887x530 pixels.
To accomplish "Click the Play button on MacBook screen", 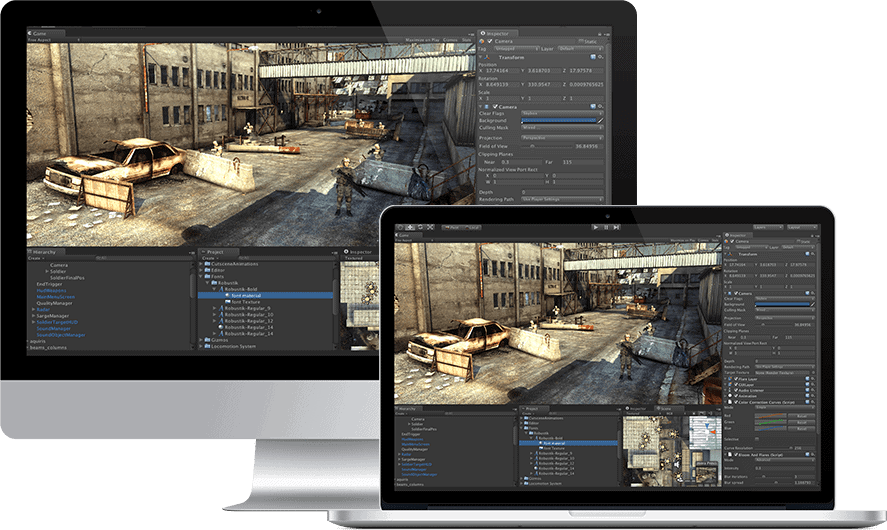I will (x=596, y=227).
